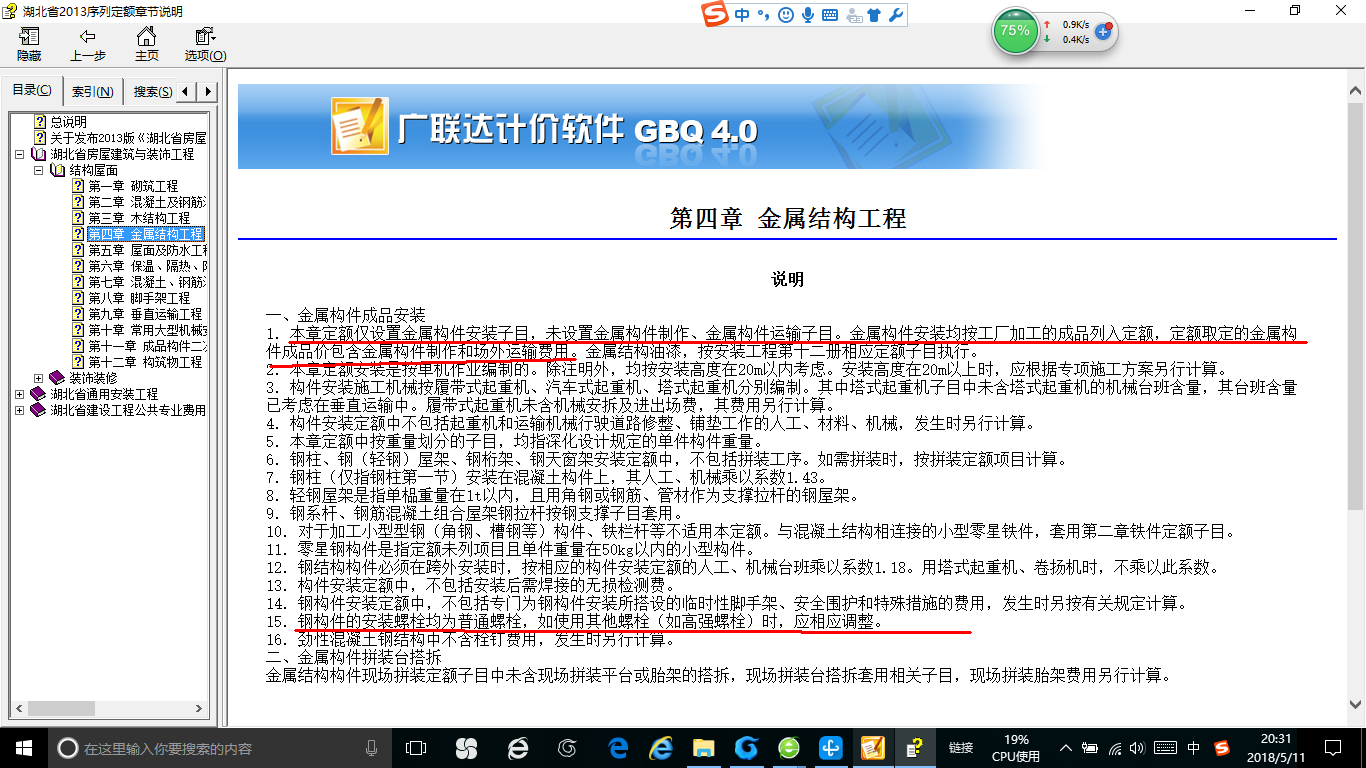Click the Sogou microphone voice input icon

pos(807,15)
